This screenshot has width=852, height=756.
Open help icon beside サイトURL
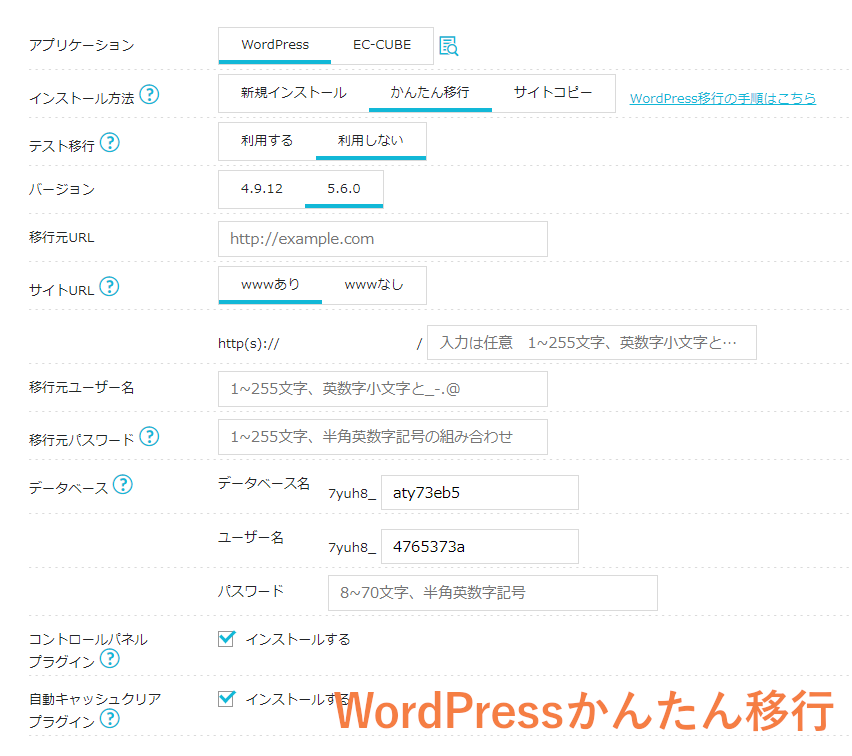[x=109, y=286]
